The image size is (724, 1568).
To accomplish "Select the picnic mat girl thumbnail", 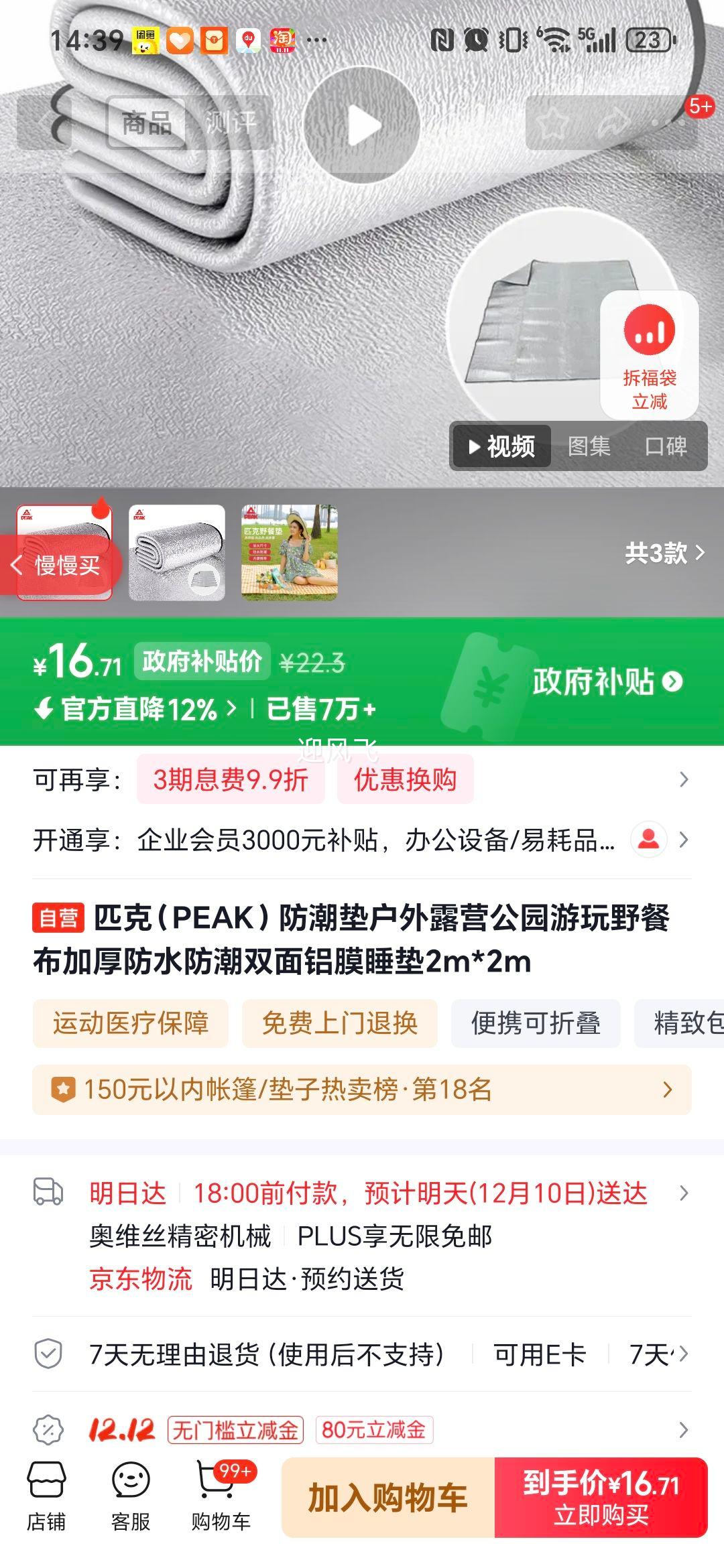I will point(290,553).
